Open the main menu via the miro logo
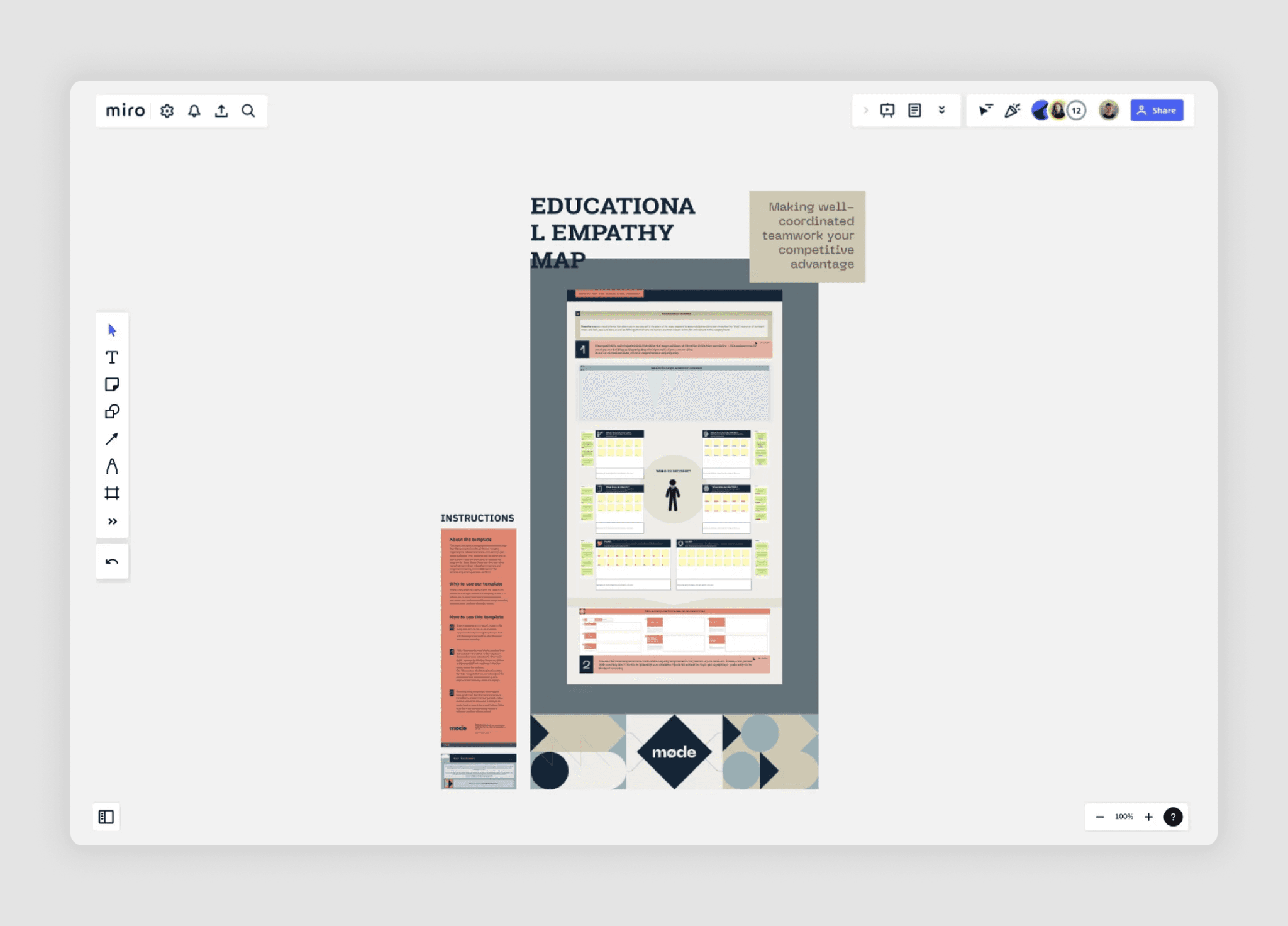 125,110
